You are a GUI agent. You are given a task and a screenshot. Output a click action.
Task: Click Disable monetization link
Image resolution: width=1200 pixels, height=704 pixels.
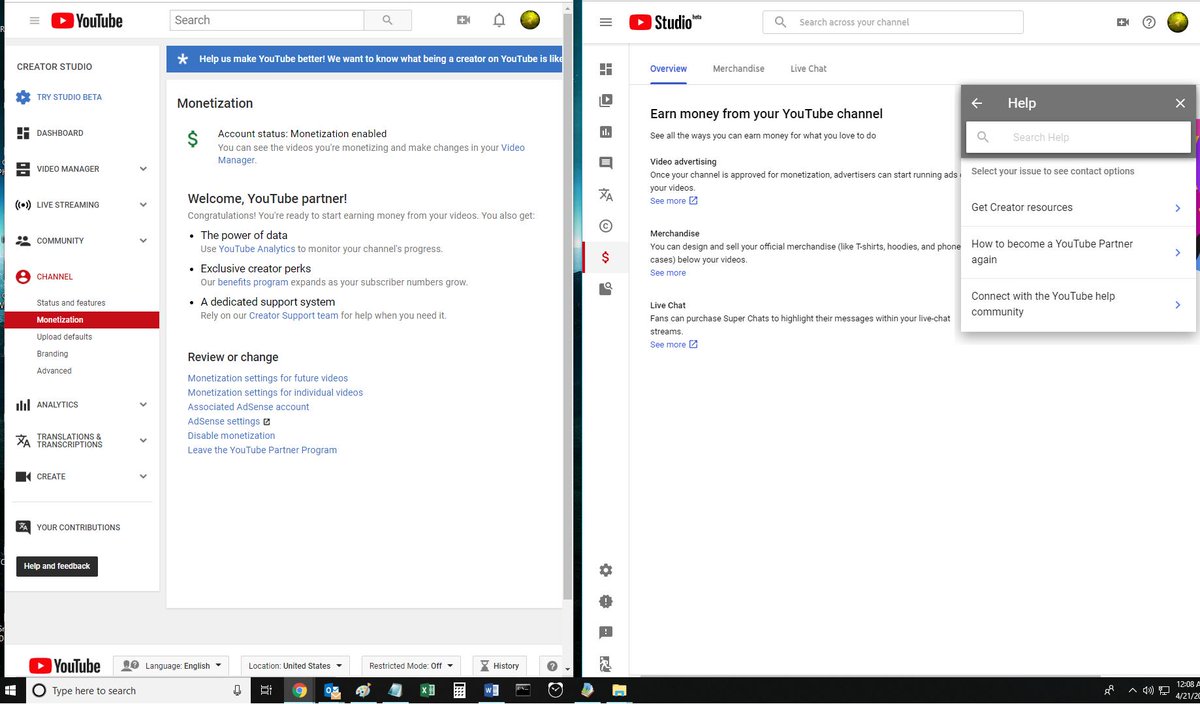pyautogui.click(x=231, y=436)
